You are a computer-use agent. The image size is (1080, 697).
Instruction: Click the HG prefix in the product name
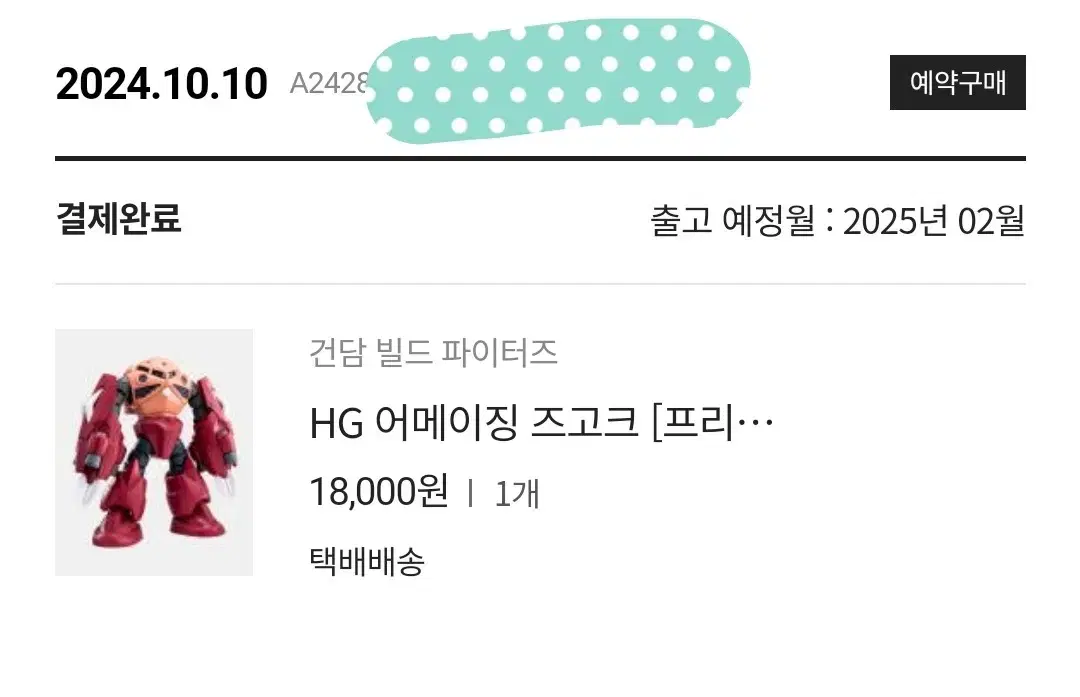[336, 424]
